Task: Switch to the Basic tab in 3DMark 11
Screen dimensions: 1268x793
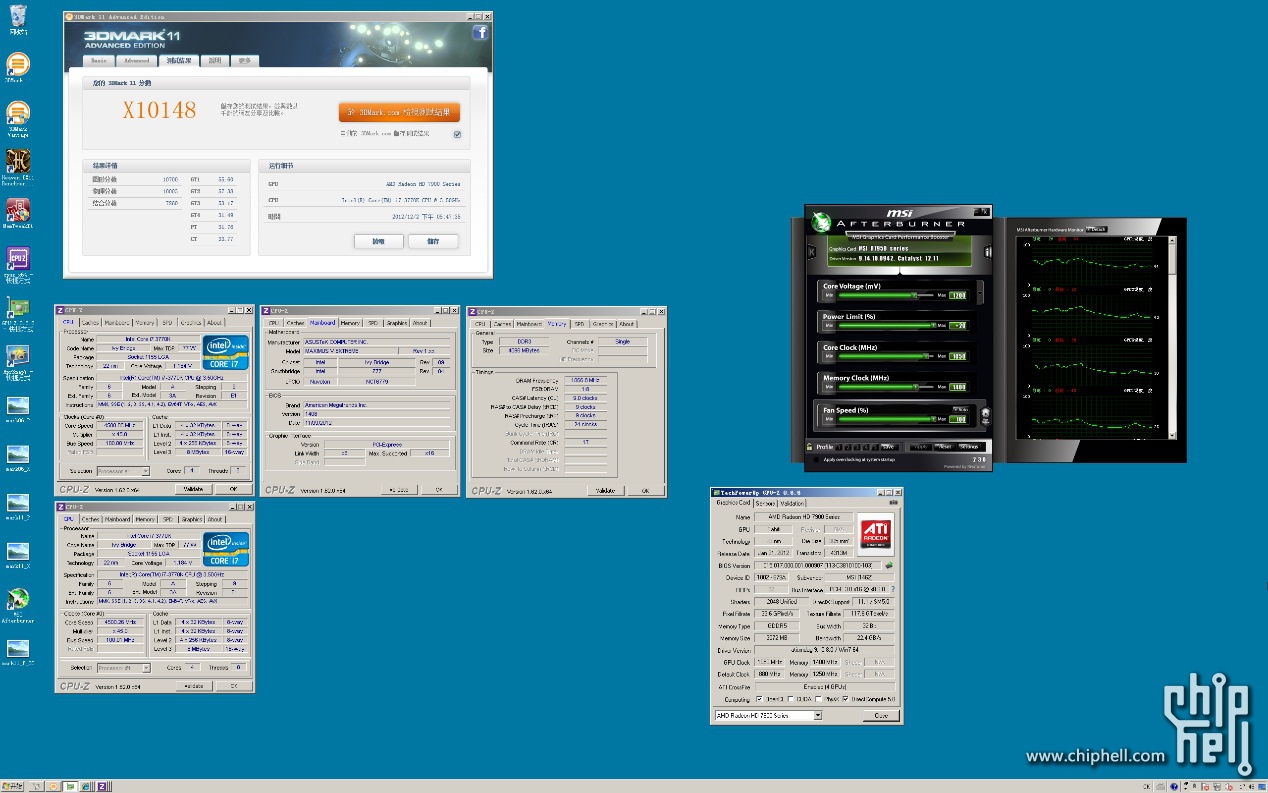Action: tap(99, 61)
